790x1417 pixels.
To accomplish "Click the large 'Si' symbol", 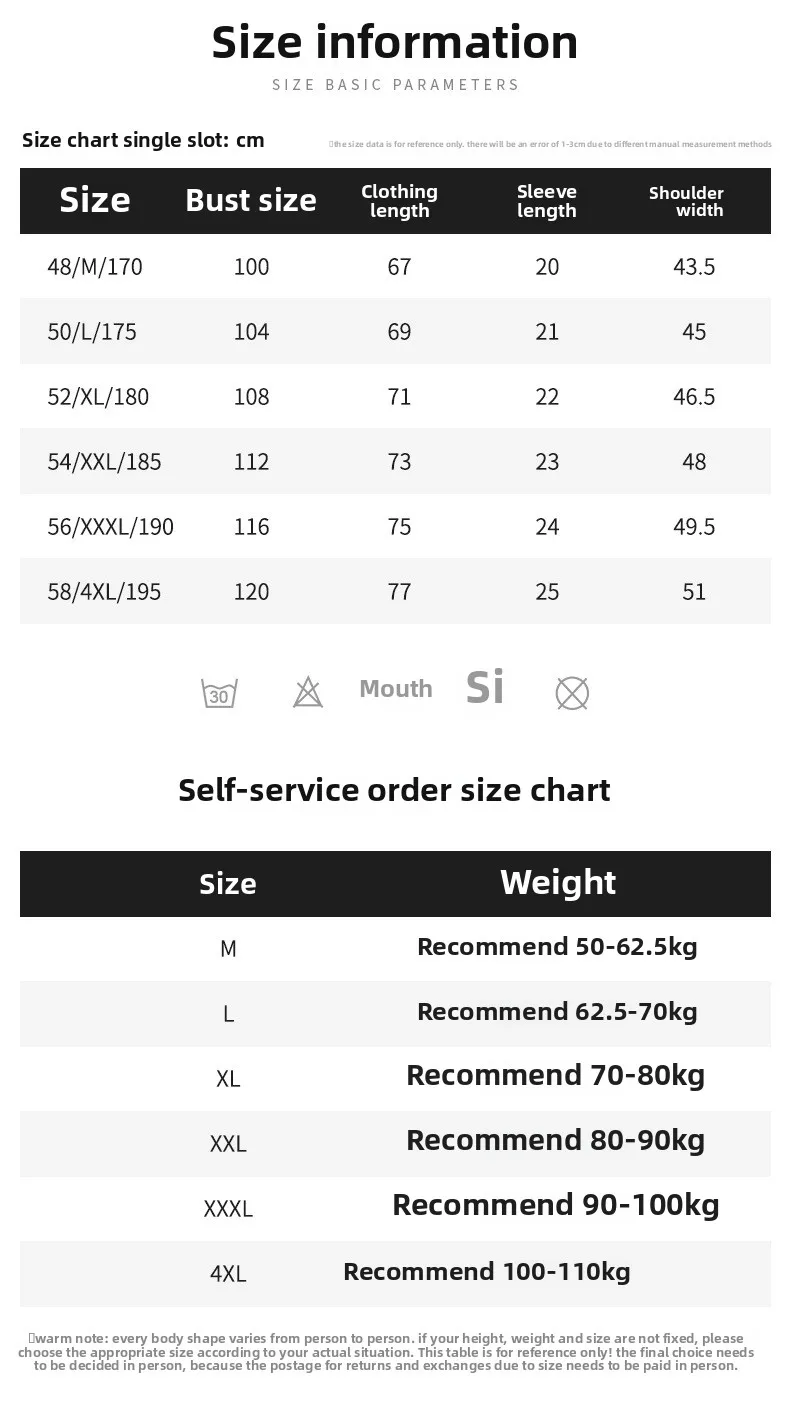I will (485, 687).
